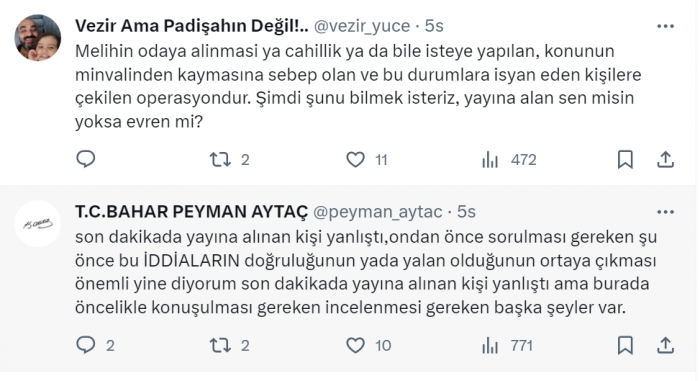The height and width of the screenshot is (381, 700).
Task: Like the tweet by vezir_yuce
Action: [x=355, y=159]
